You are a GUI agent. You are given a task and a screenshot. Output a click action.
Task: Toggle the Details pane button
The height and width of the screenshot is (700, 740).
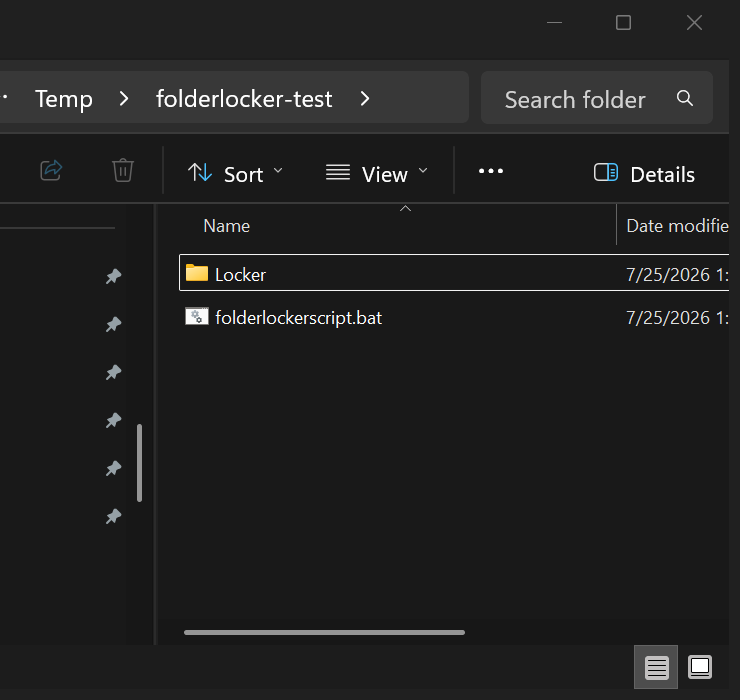(644, 174)
